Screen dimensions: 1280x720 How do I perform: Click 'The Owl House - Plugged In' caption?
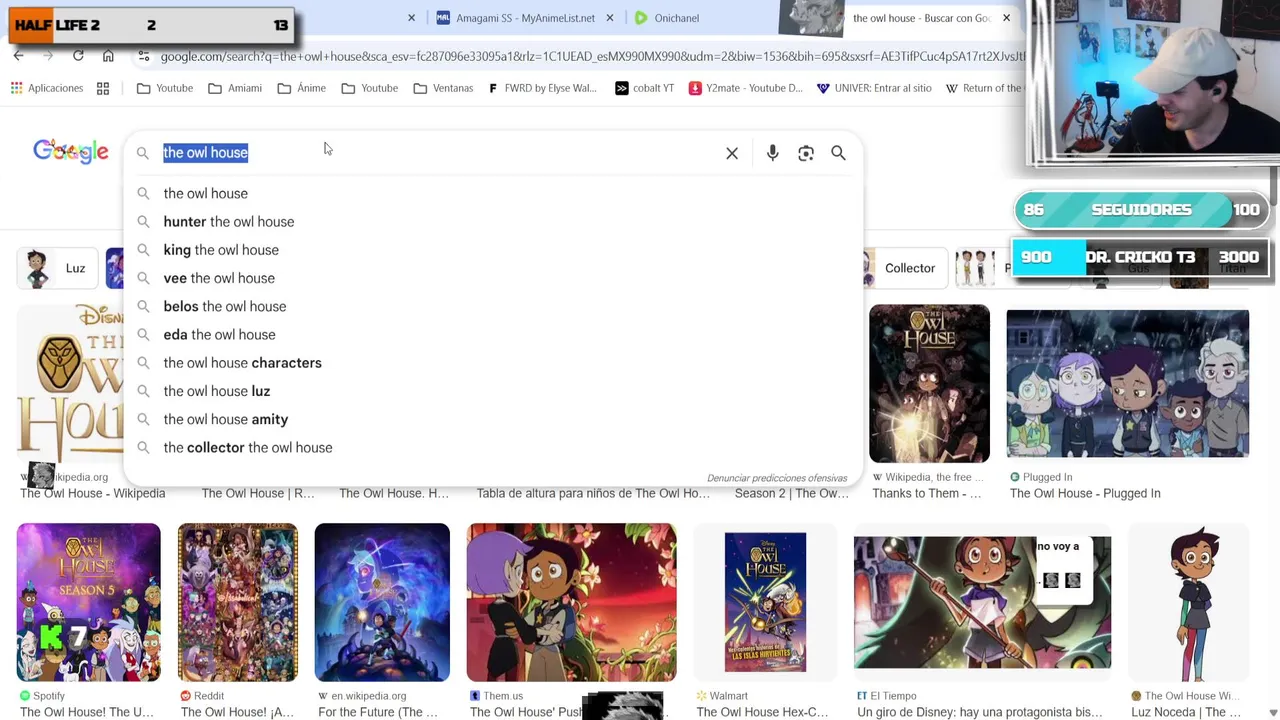[1085, 493]
